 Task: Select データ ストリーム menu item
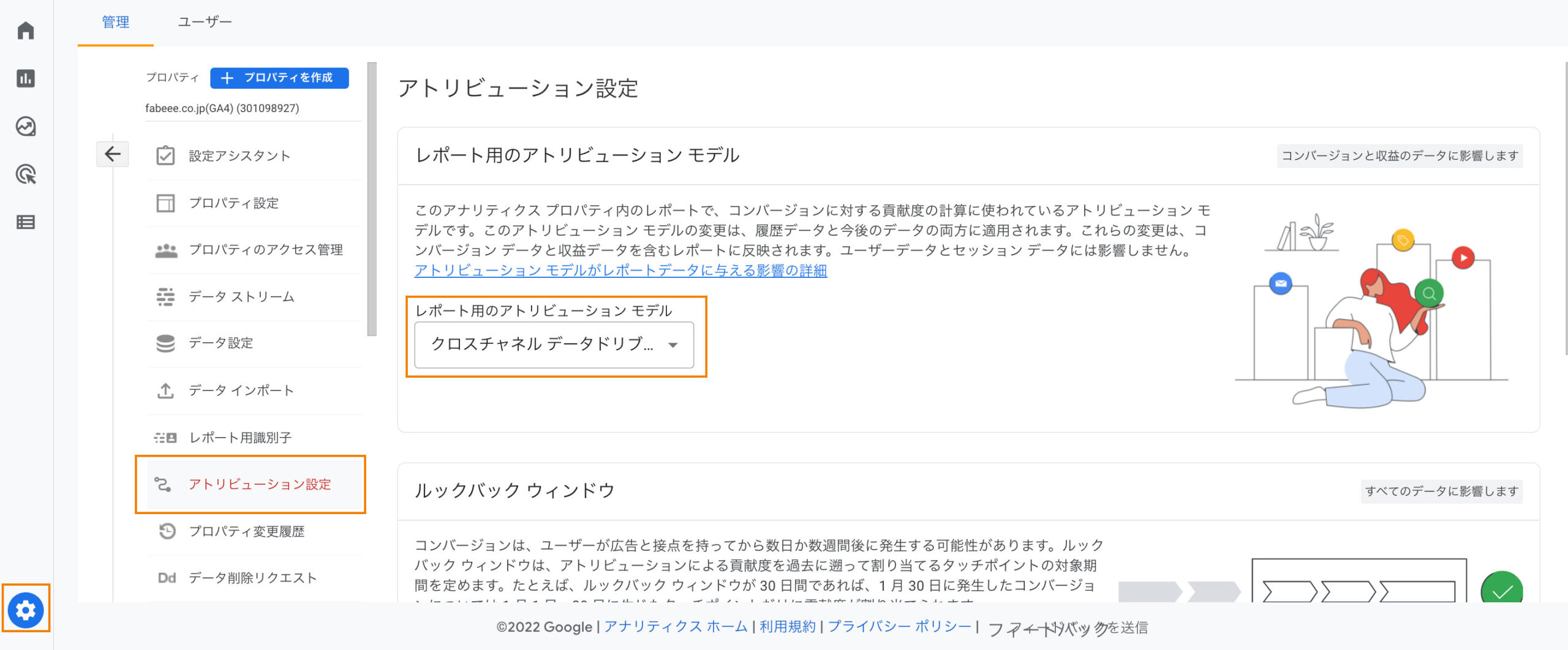[x=254, y=297]
